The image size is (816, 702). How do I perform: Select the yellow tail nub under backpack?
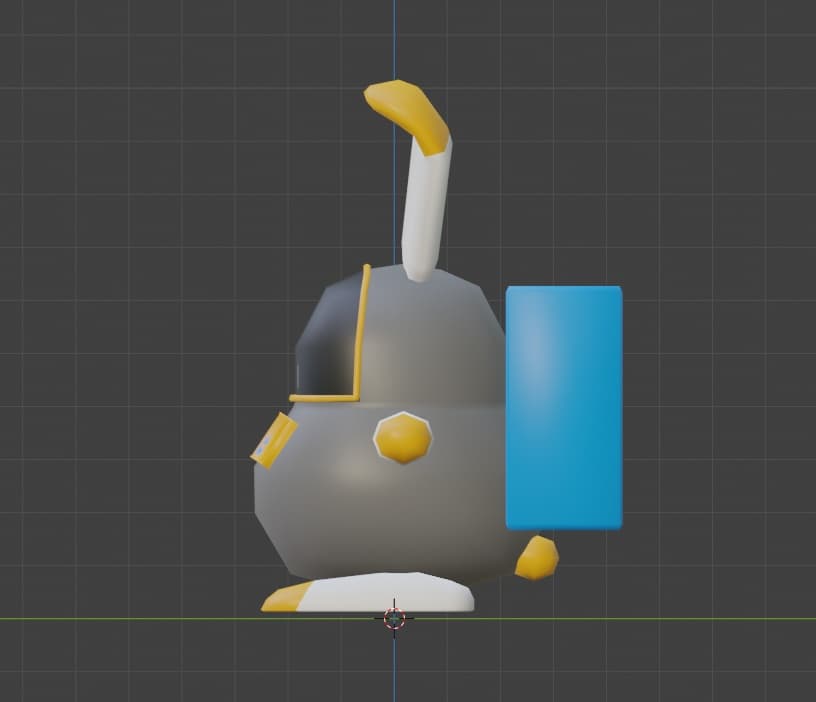[x=537, y=557]
